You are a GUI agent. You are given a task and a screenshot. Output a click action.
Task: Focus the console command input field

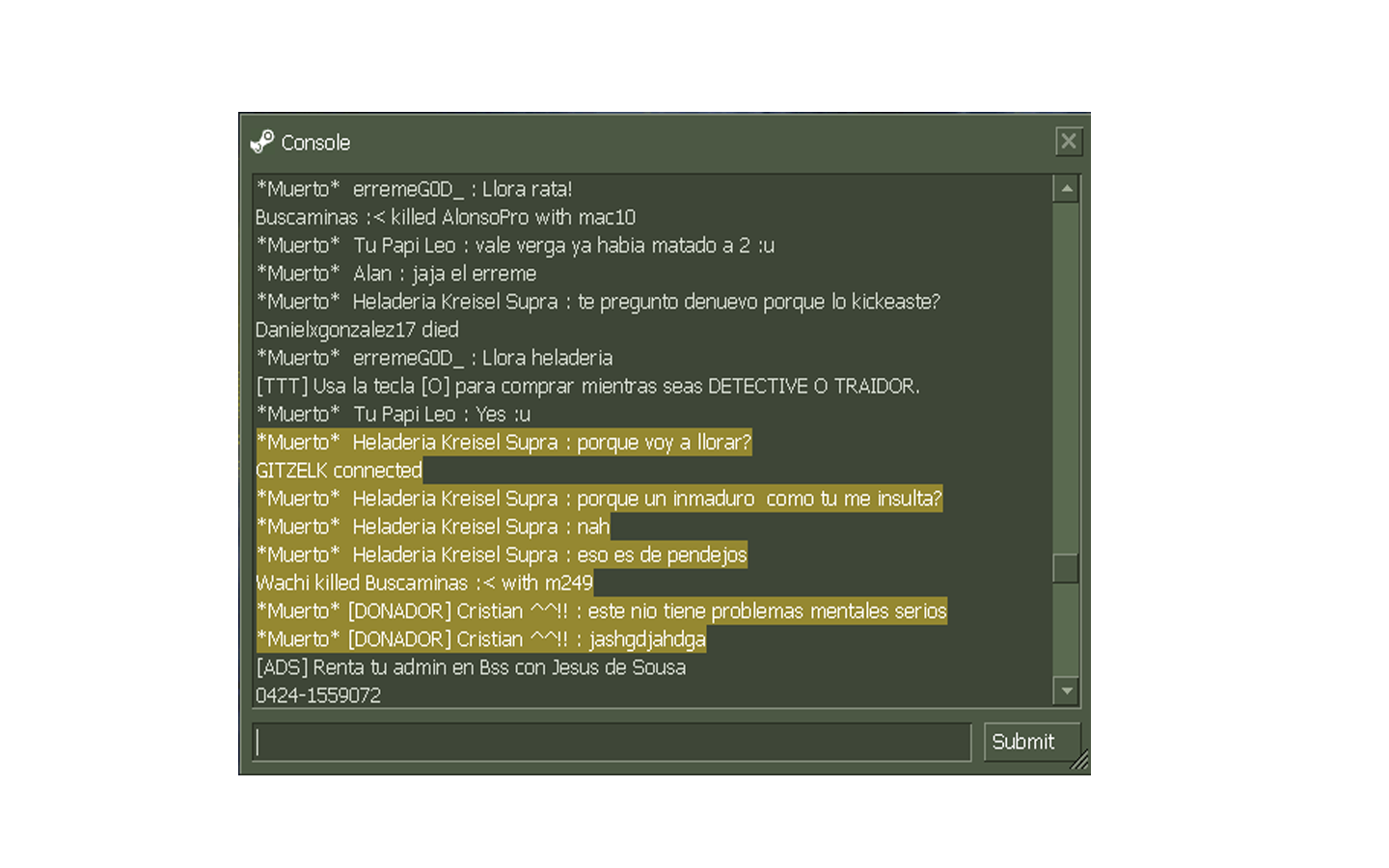click(x=612, y=742)
